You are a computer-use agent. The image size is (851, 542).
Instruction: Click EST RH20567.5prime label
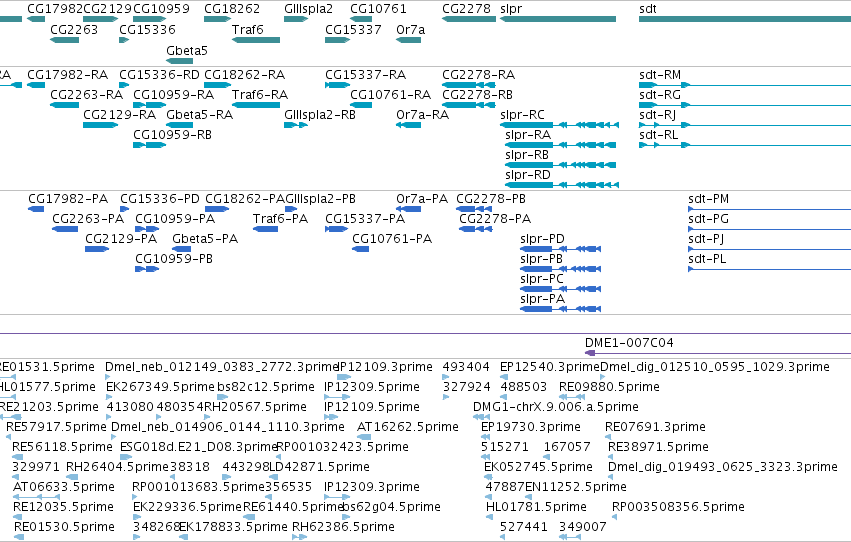click(x=255, y=407)
